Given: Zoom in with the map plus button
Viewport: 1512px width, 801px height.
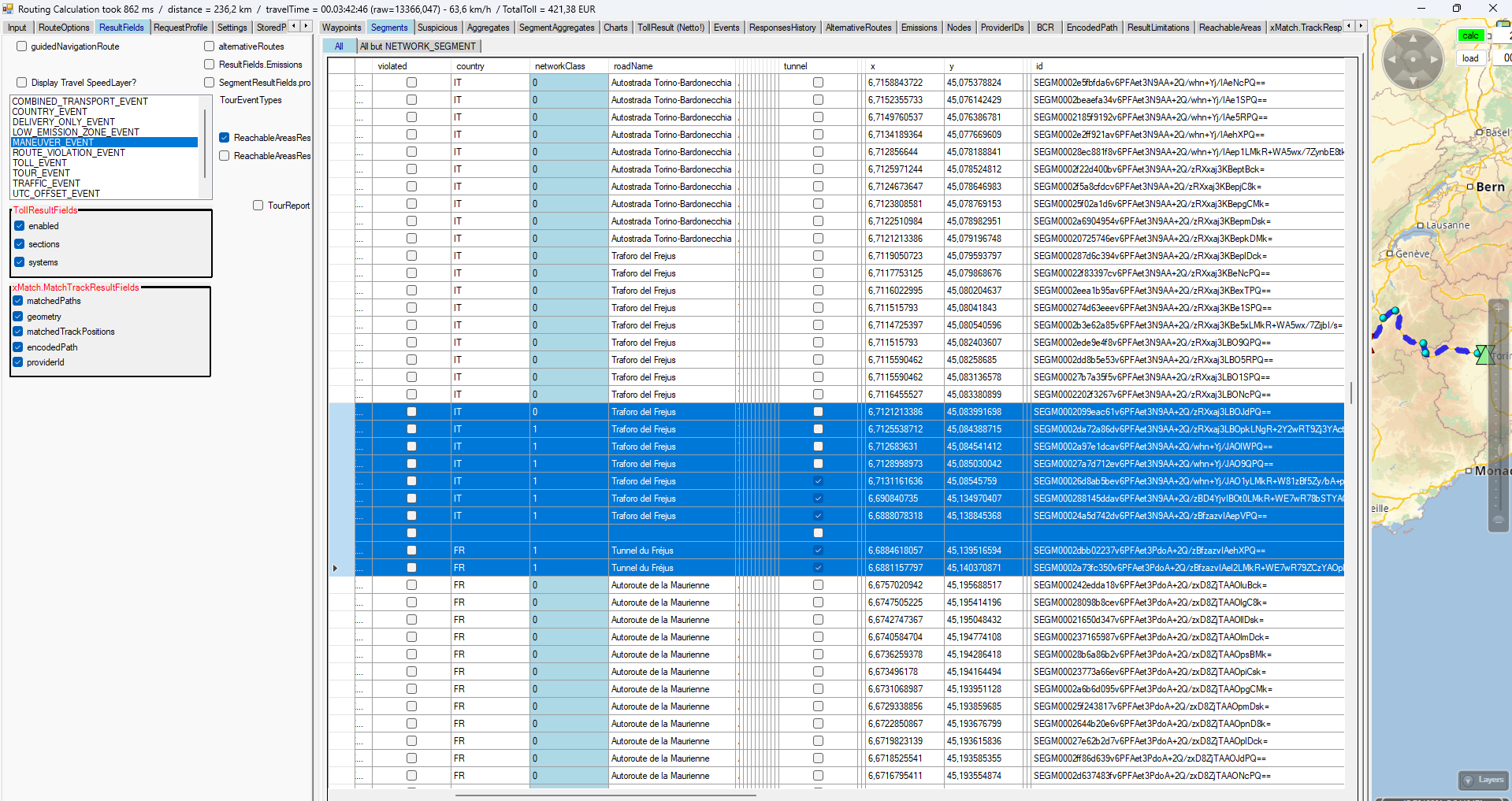Looking at the screenshot, I should click(x=1498, y=308).
